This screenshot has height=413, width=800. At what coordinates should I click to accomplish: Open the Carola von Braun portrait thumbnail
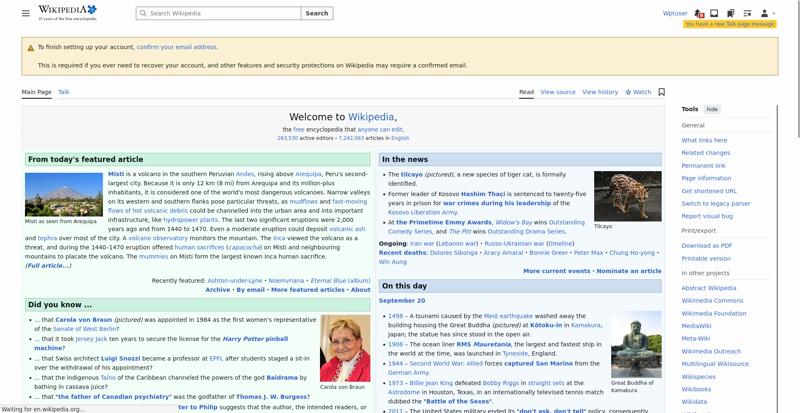click(x=345, y=348)
